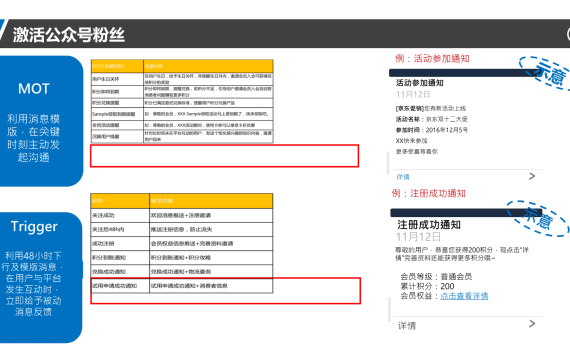Image resolution: width=570 pixels, height=360 pixels.
Task: Open the chevron arrow under 活动参加通知
Action: click(532, 176)
